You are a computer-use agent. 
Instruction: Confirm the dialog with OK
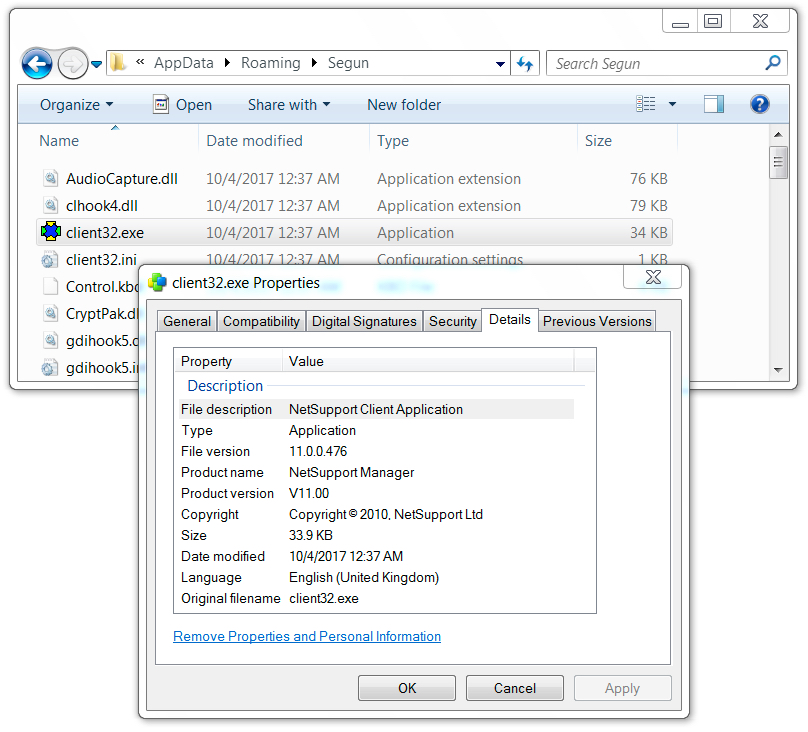(x=407, y=688)
